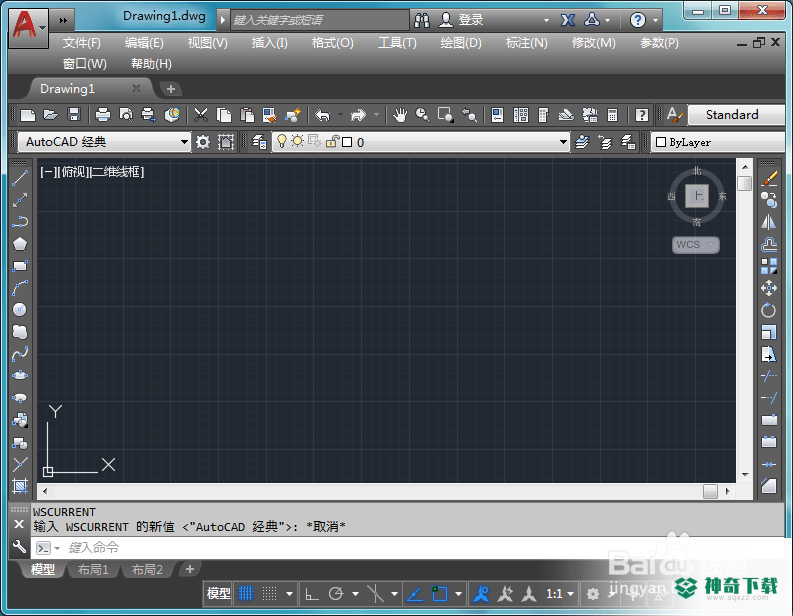The width and height of the screenshot is (793, 616).
Task: Select the Revision Cloud tool
Action: (x=20, y=332)
